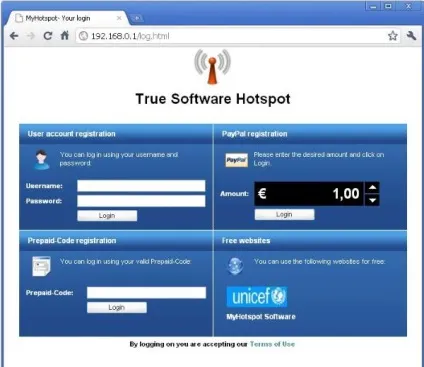This screenshot has height=367, width=424.
Task: Click the User account registration header
Action: 71,134
